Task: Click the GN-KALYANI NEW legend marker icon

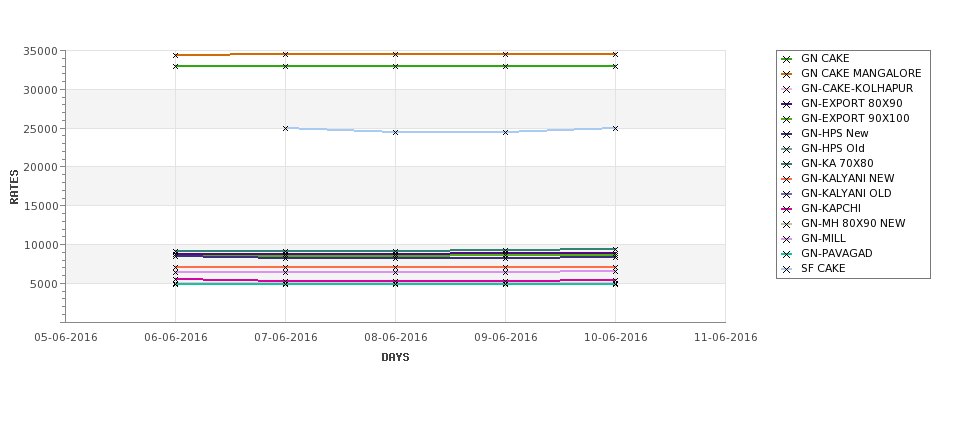Action: point(786,179)
